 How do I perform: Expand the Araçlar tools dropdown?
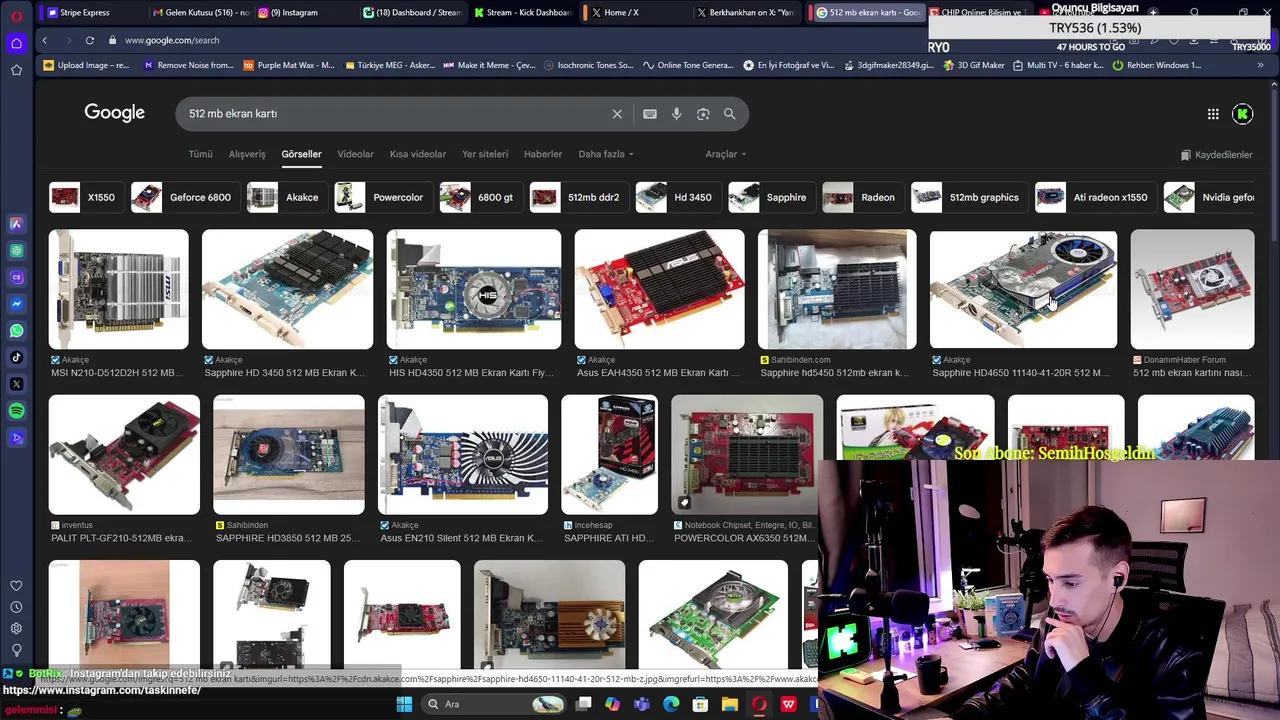point(726,154)
